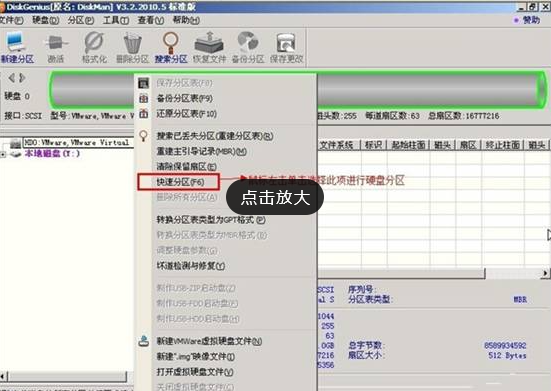
Task: Click the 格式化 format icon
Action: (94, 47)
